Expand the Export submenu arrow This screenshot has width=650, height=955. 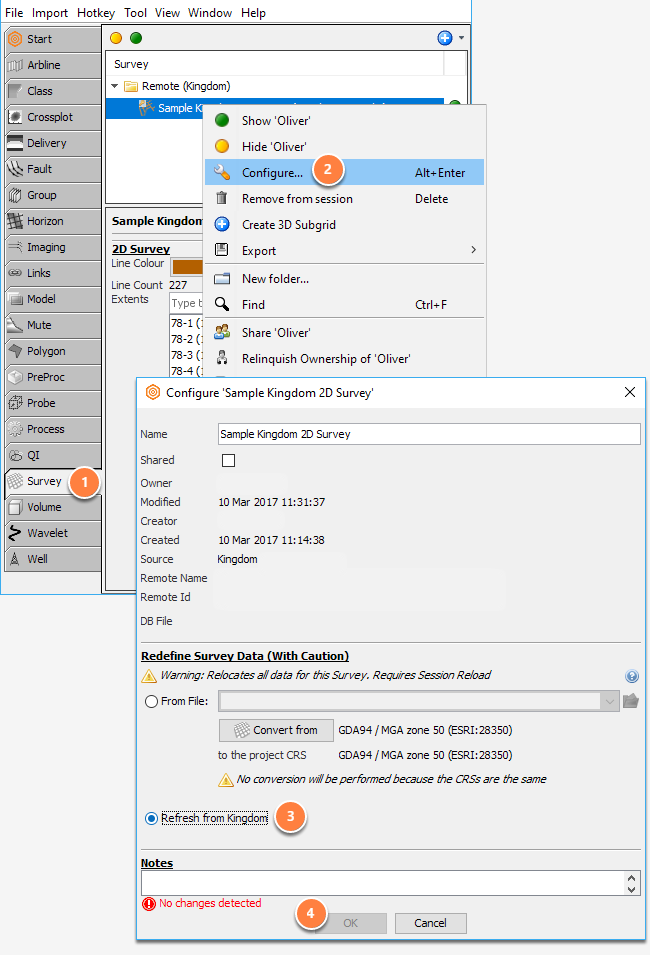[473, 250]
